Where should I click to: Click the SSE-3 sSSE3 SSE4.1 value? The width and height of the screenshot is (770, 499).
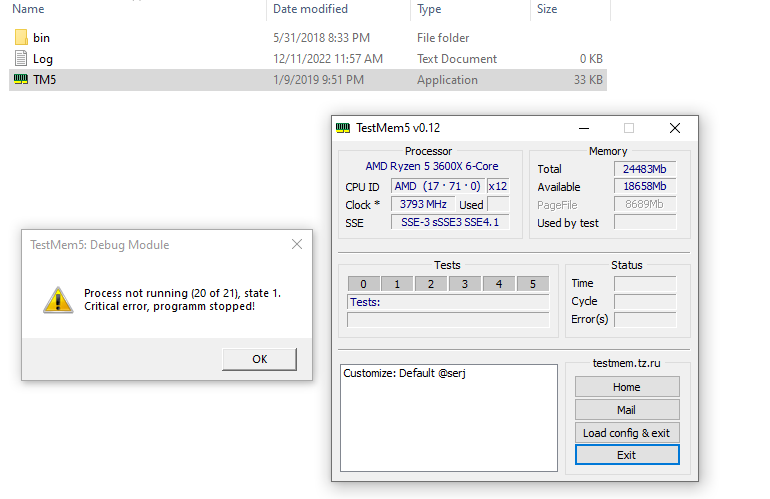click(450, 222)
